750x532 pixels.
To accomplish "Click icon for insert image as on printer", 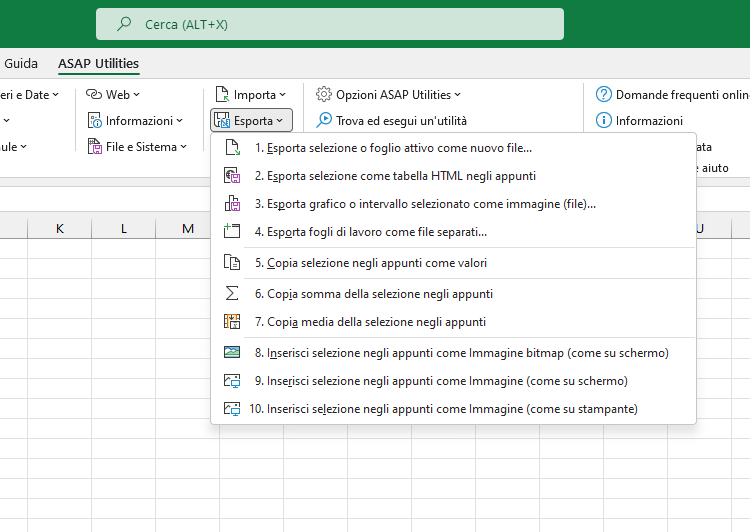I will (232, 409).
